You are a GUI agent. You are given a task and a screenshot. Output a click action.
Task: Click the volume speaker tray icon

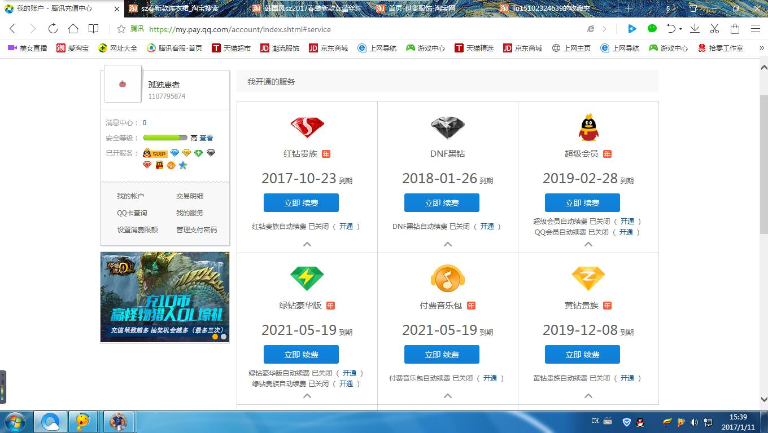(694, 422)
